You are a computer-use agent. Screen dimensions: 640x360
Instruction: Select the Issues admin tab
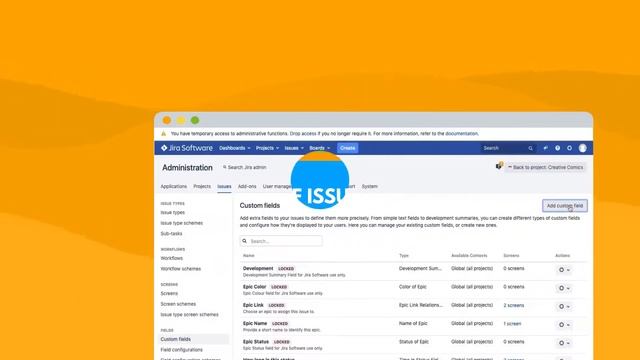coord(224,187)
